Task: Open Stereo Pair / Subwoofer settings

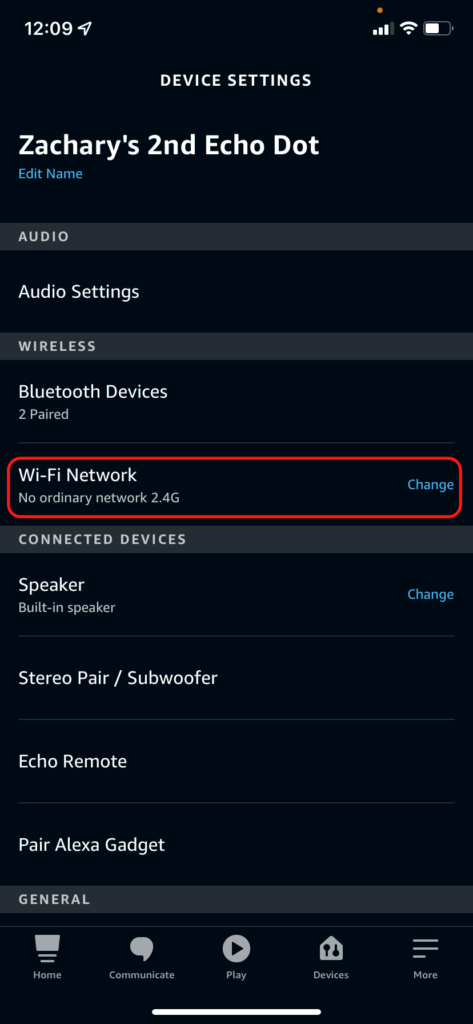Action: tap(236, 678)
